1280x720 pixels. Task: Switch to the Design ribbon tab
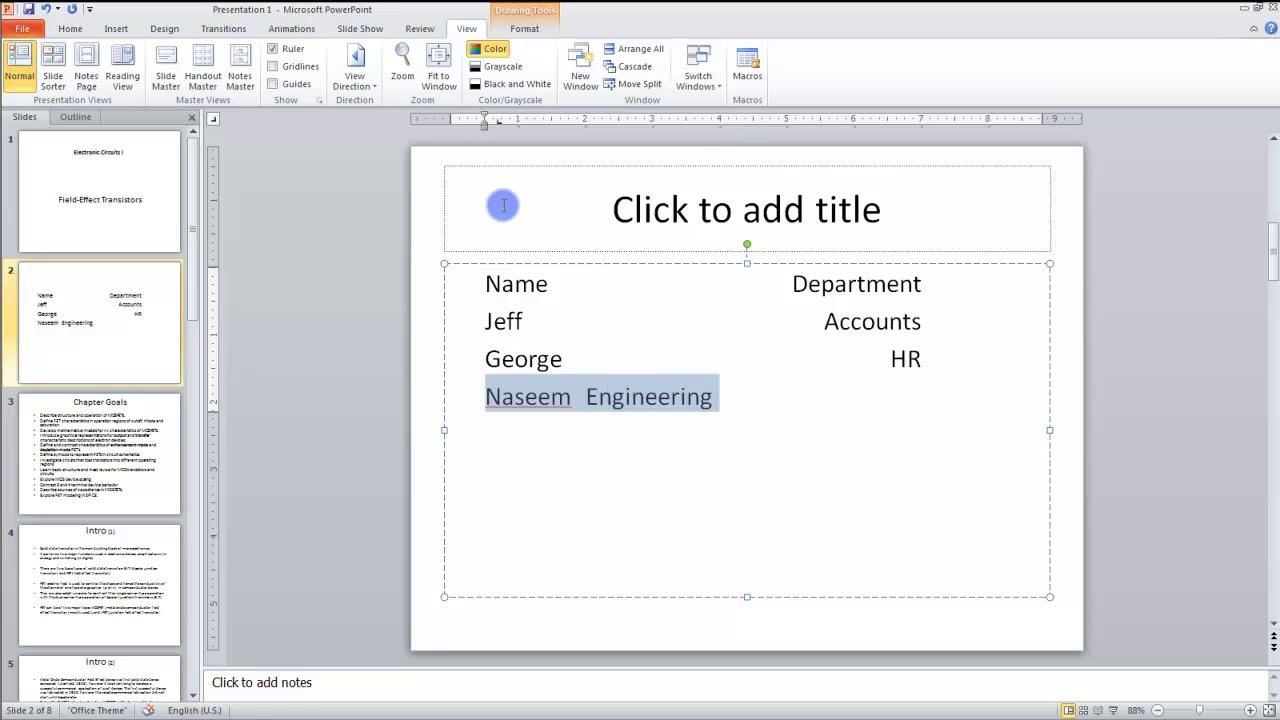[x=164, y=29]
